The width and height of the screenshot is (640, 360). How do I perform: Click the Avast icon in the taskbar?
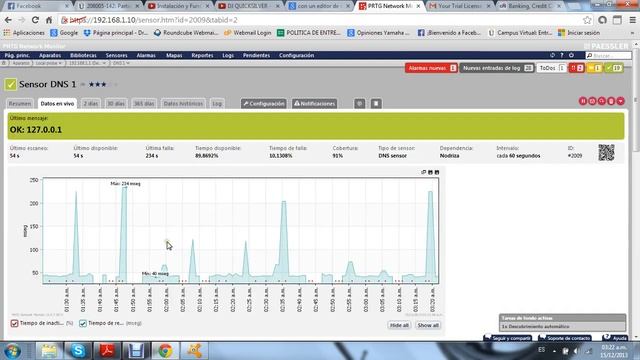coord(194,351)
